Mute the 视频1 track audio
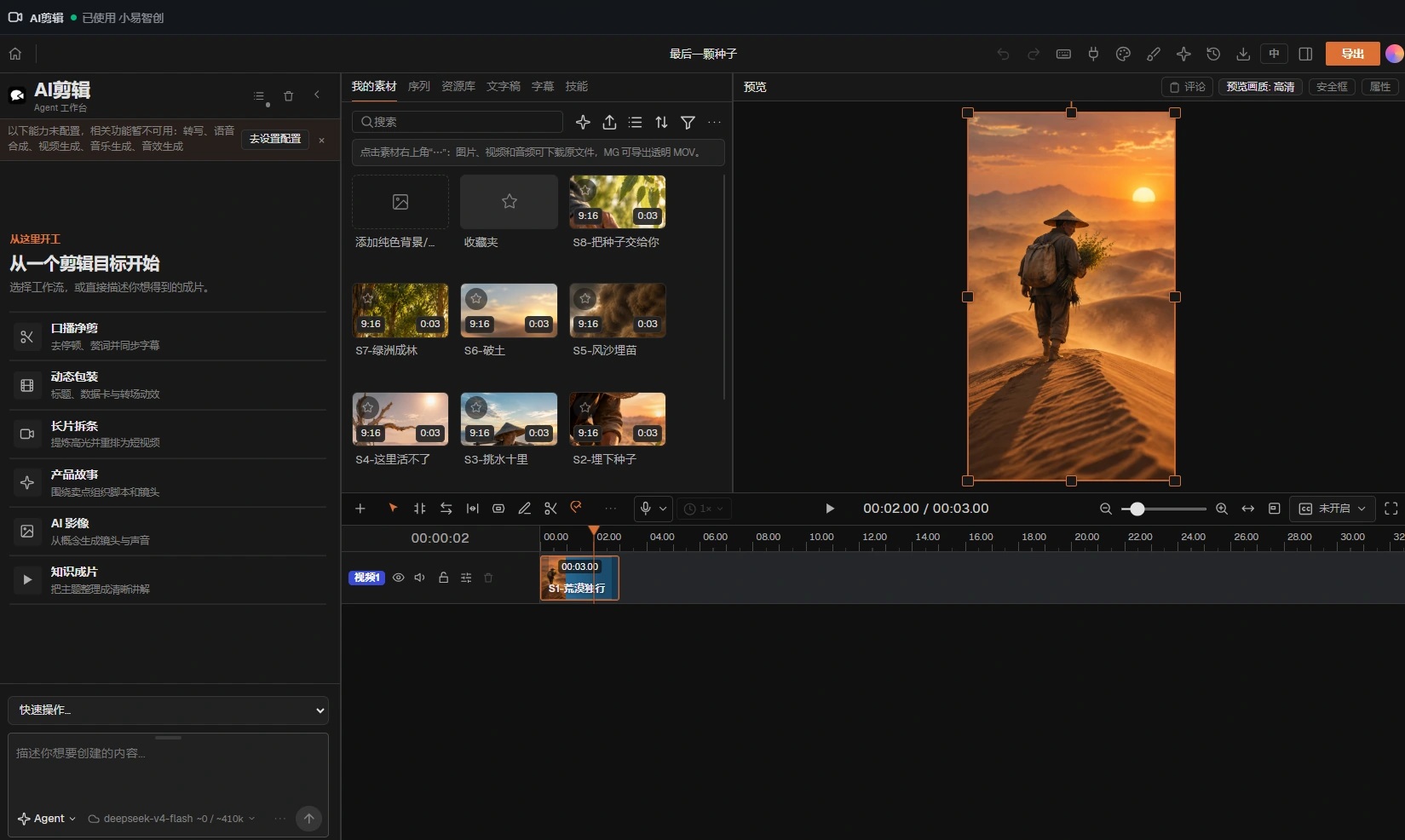Image resolution: width=1405 pixels, height=840 pixels. point(420,578)
